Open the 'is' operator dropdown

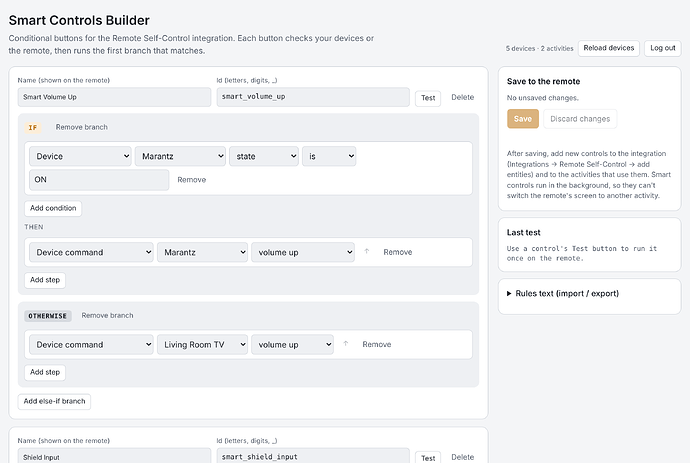[x=329, y=156]
